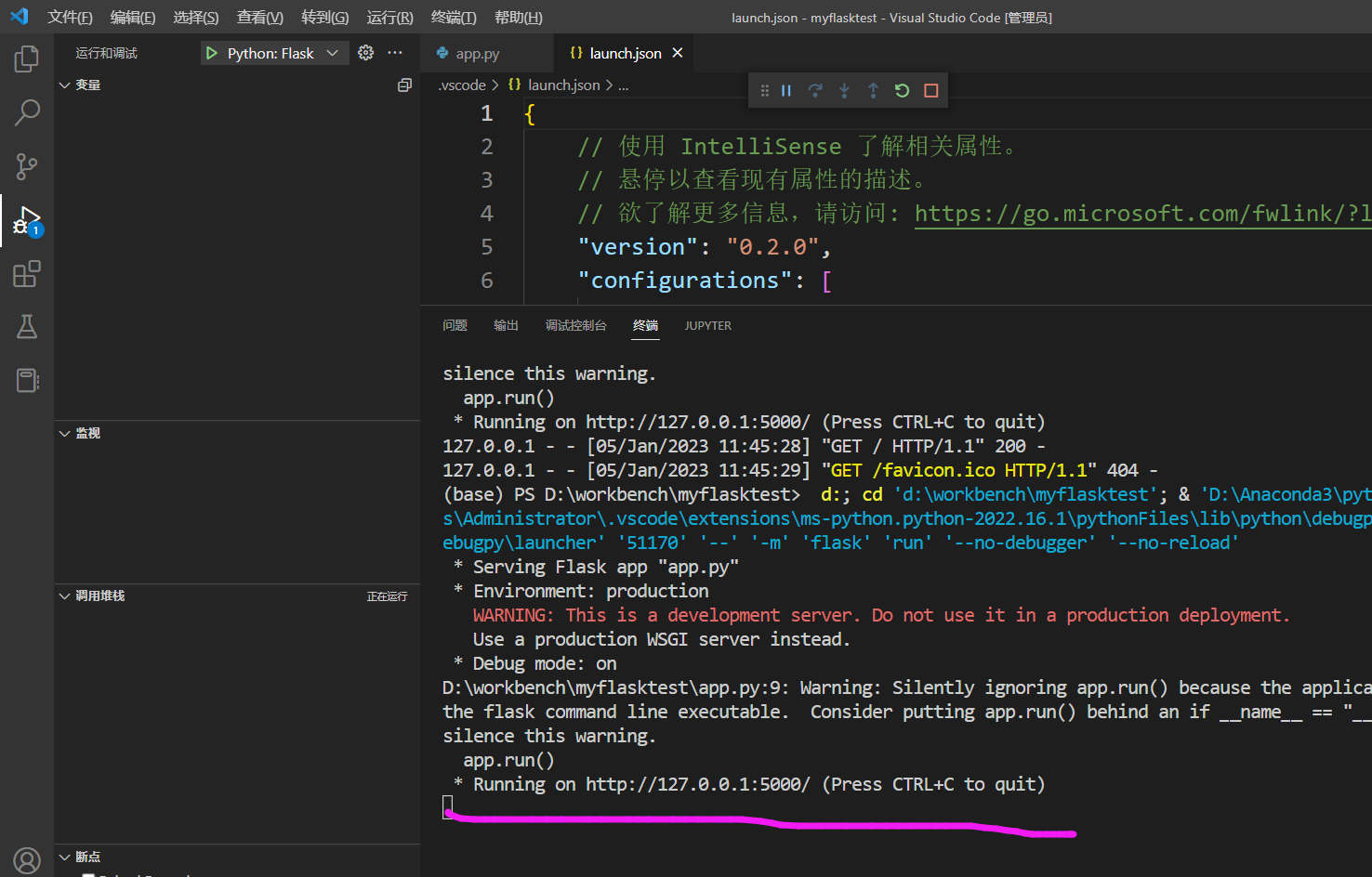
Task: Open the Jupyter notebook view icon
Action: click(27, 380)
